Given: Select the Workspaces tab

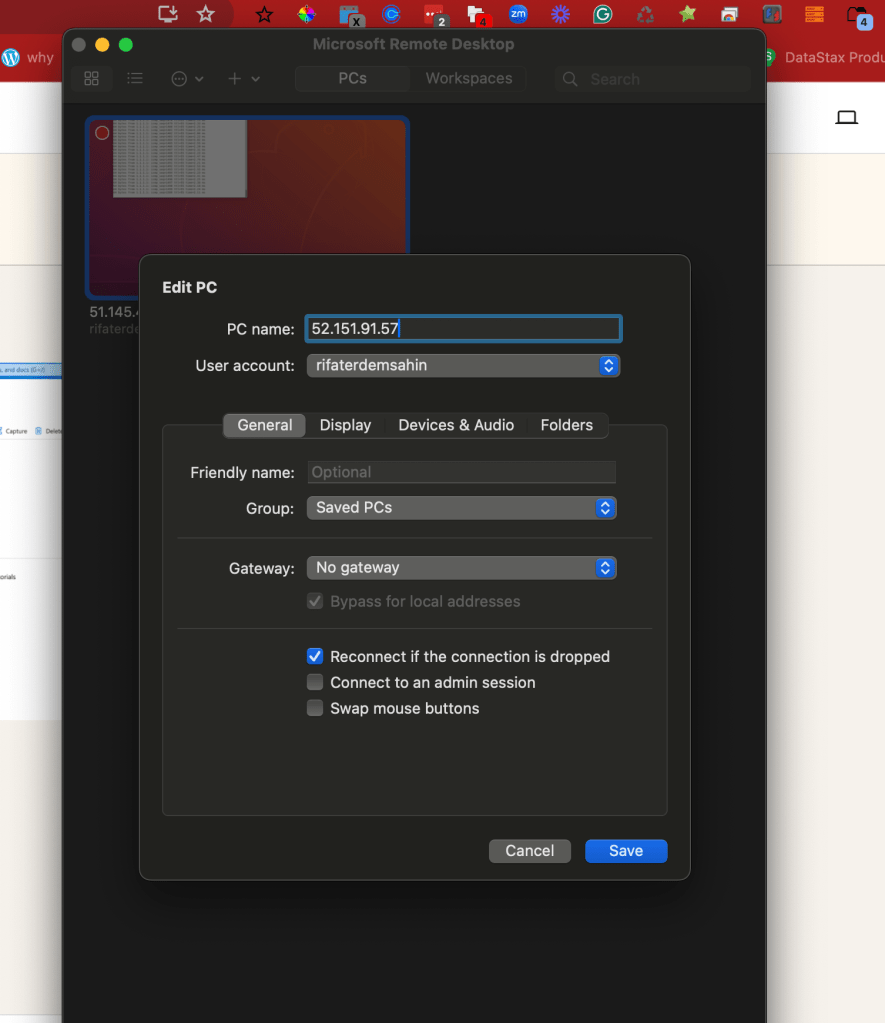Looking at the screenshot, I should click(469, 78).
